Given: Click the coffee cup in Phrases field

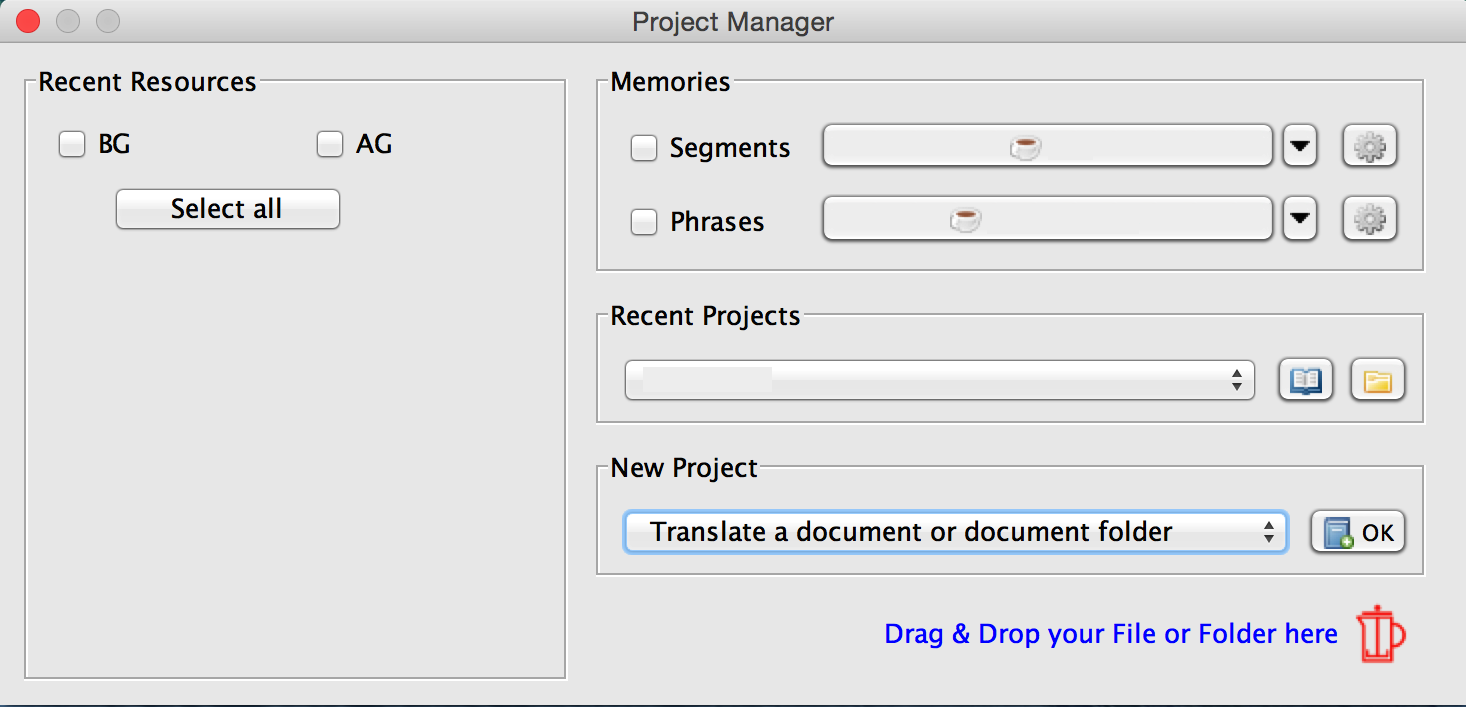Looking at the screenshot, I should 965,220.
